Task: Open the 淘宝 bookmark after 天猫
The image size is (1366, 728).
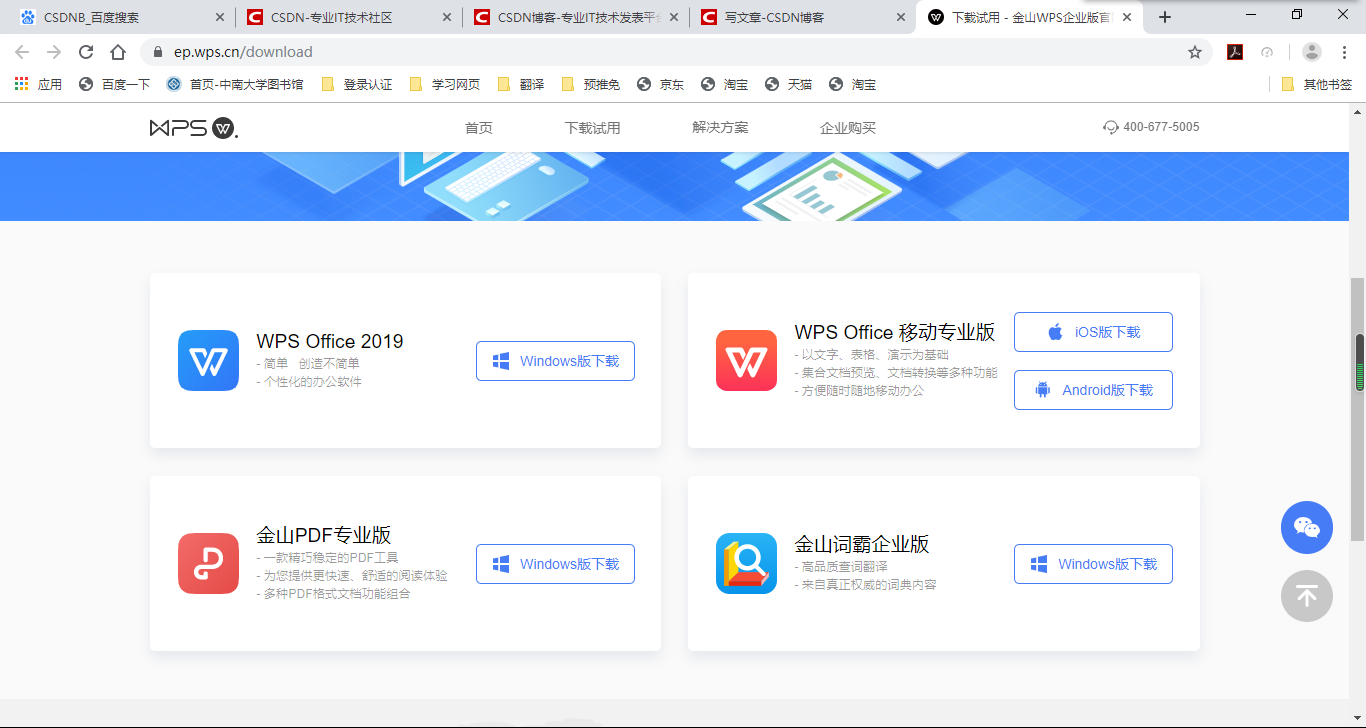Action: pos(853,84)
